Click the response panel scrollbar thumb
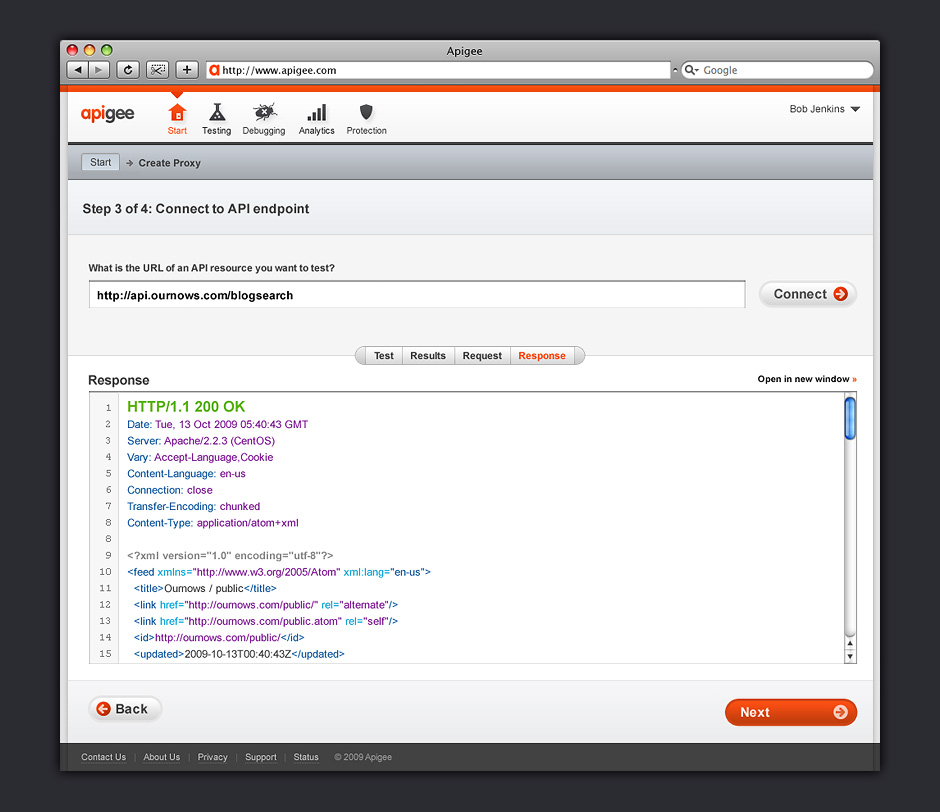The image size is (940, 812). point(850,418)
